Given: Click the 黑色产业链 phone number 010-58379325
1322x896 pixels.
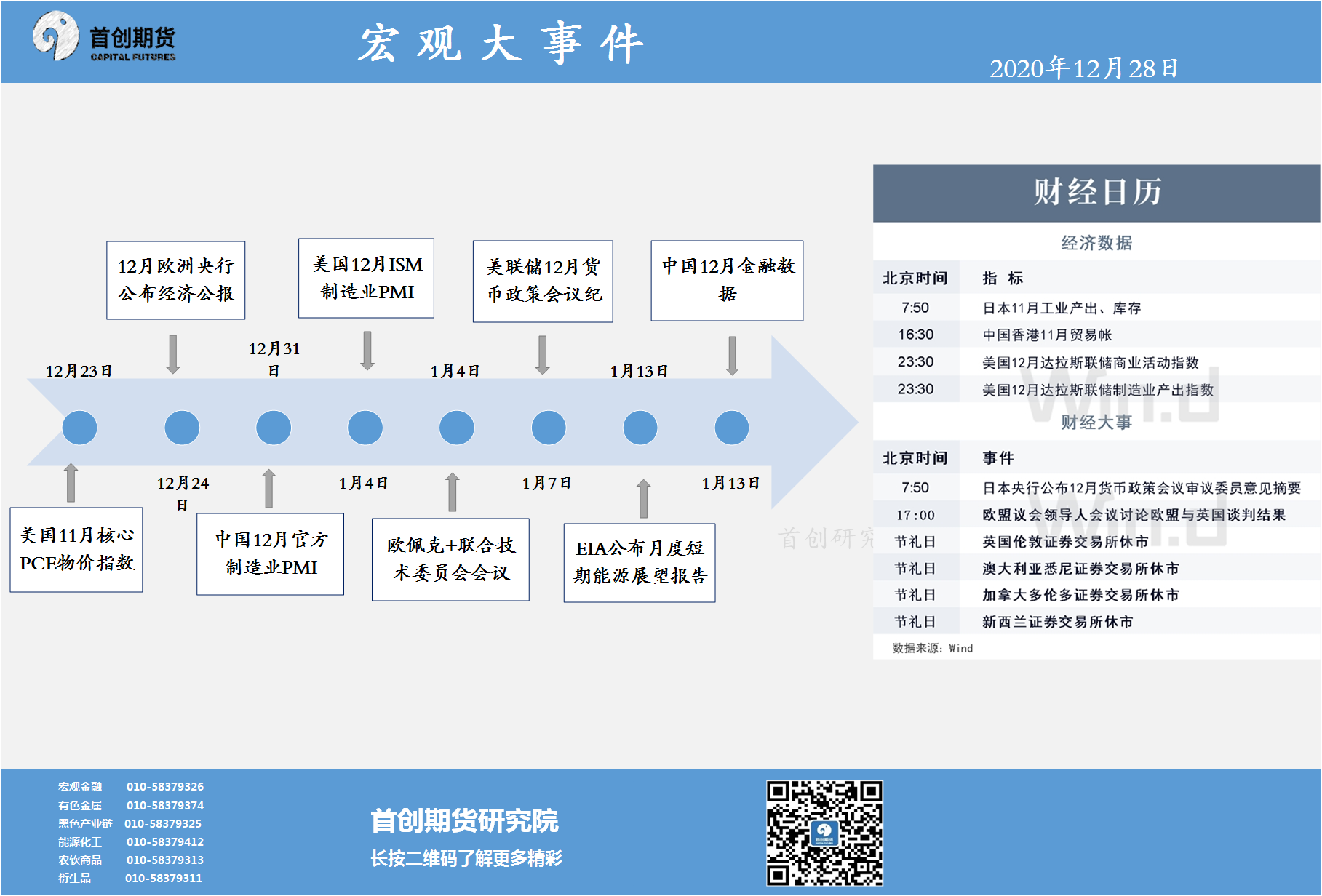Looking at the screenshot, I should [163, 823].
